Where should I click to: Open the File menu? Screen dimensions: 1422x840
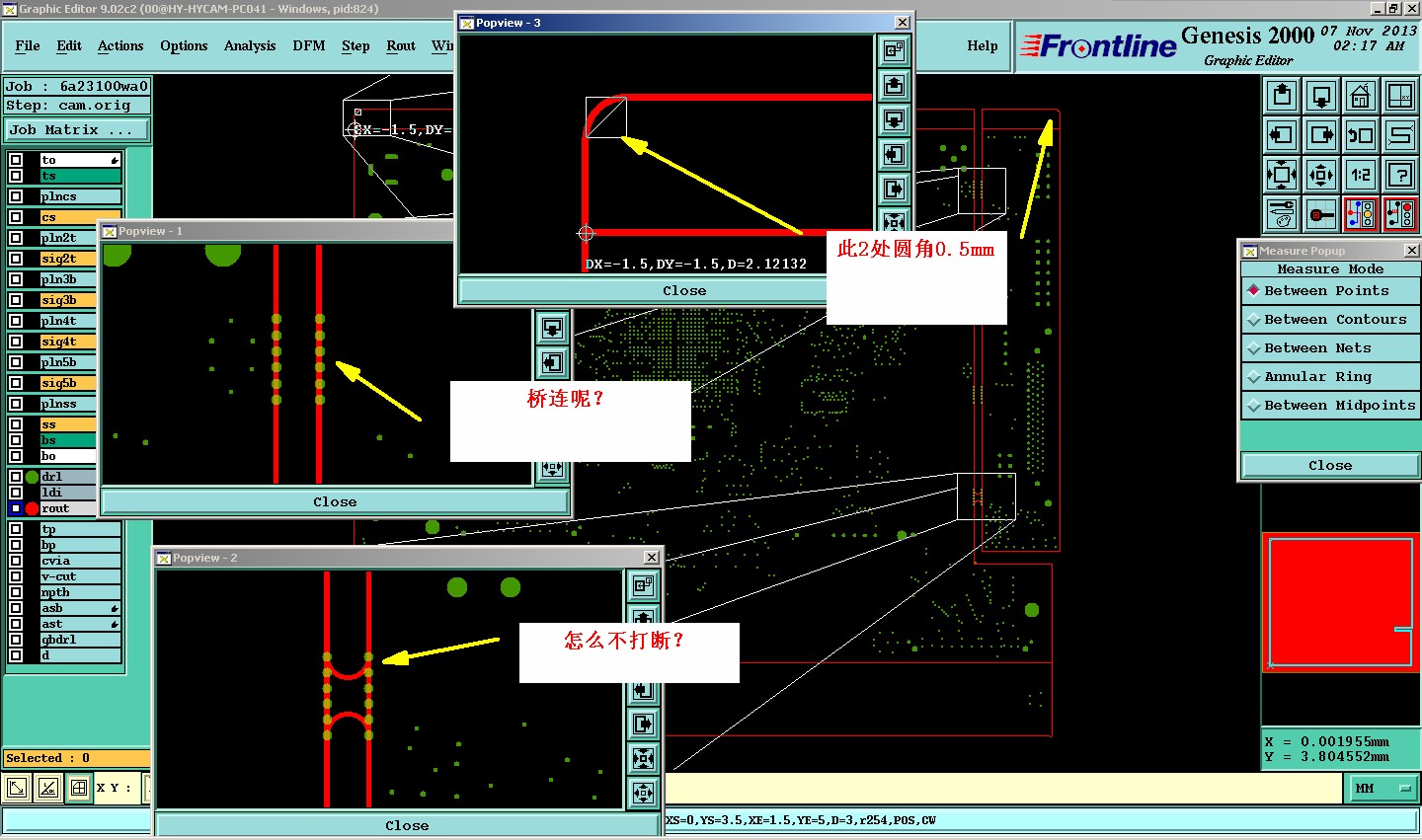(28, 46)
